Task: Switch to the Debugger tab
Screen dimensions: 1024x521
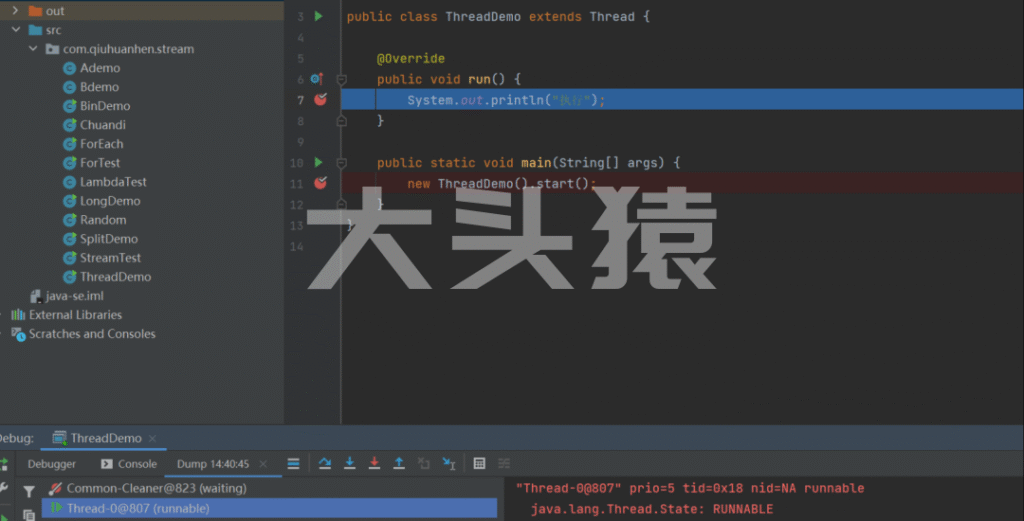Action: pyautogui.click(x=52, y=464)
